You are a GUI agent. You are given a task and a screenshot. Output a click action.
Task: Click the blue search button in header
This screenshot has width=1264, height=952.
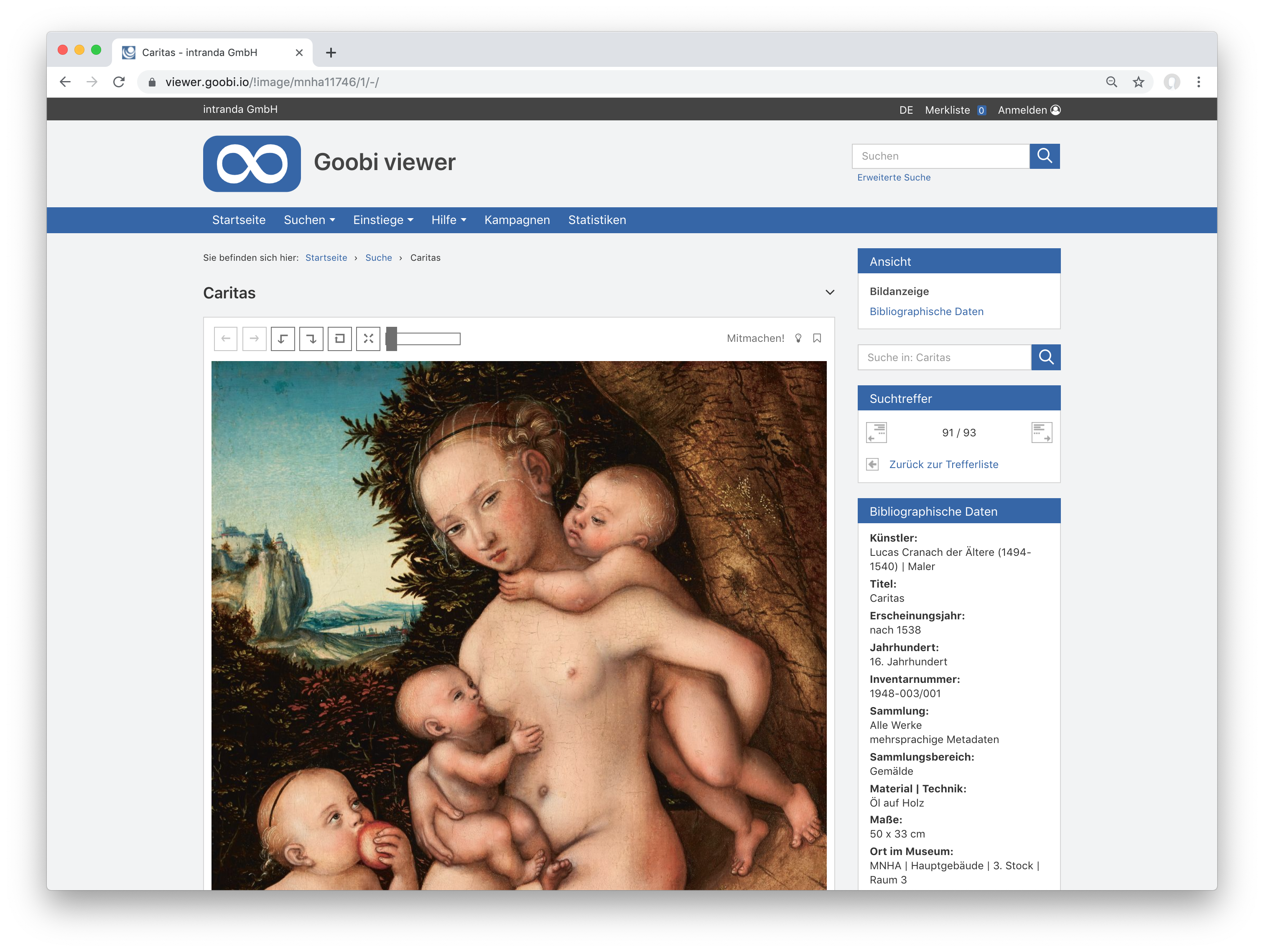pyautogui.click(x=1044, y=156)
